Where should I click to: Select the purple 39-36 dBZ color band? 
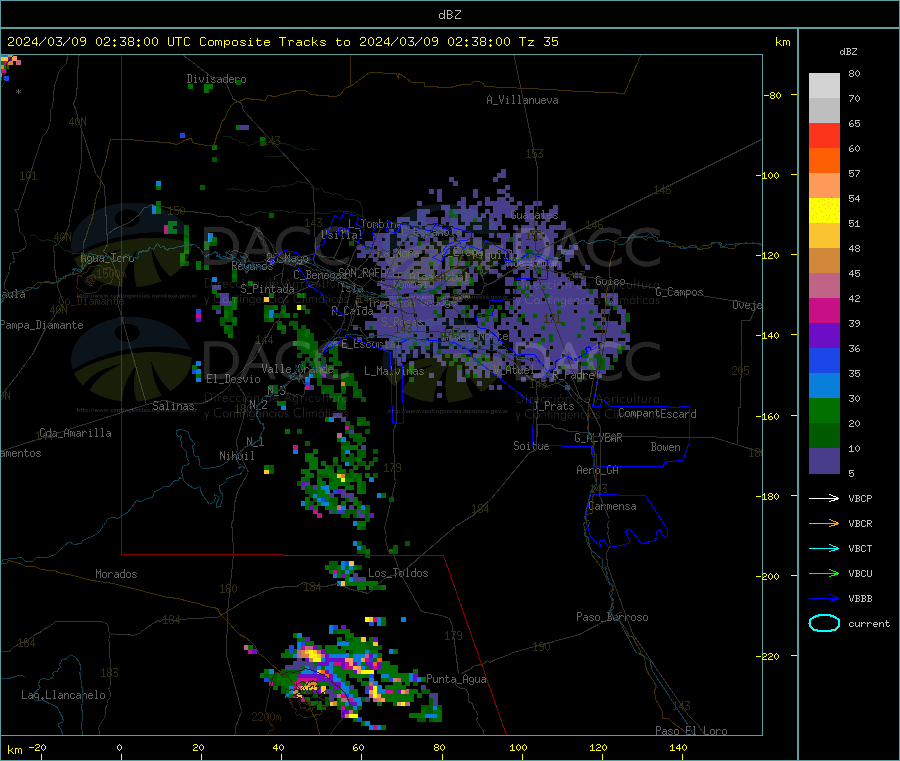(x=824, y=335)
